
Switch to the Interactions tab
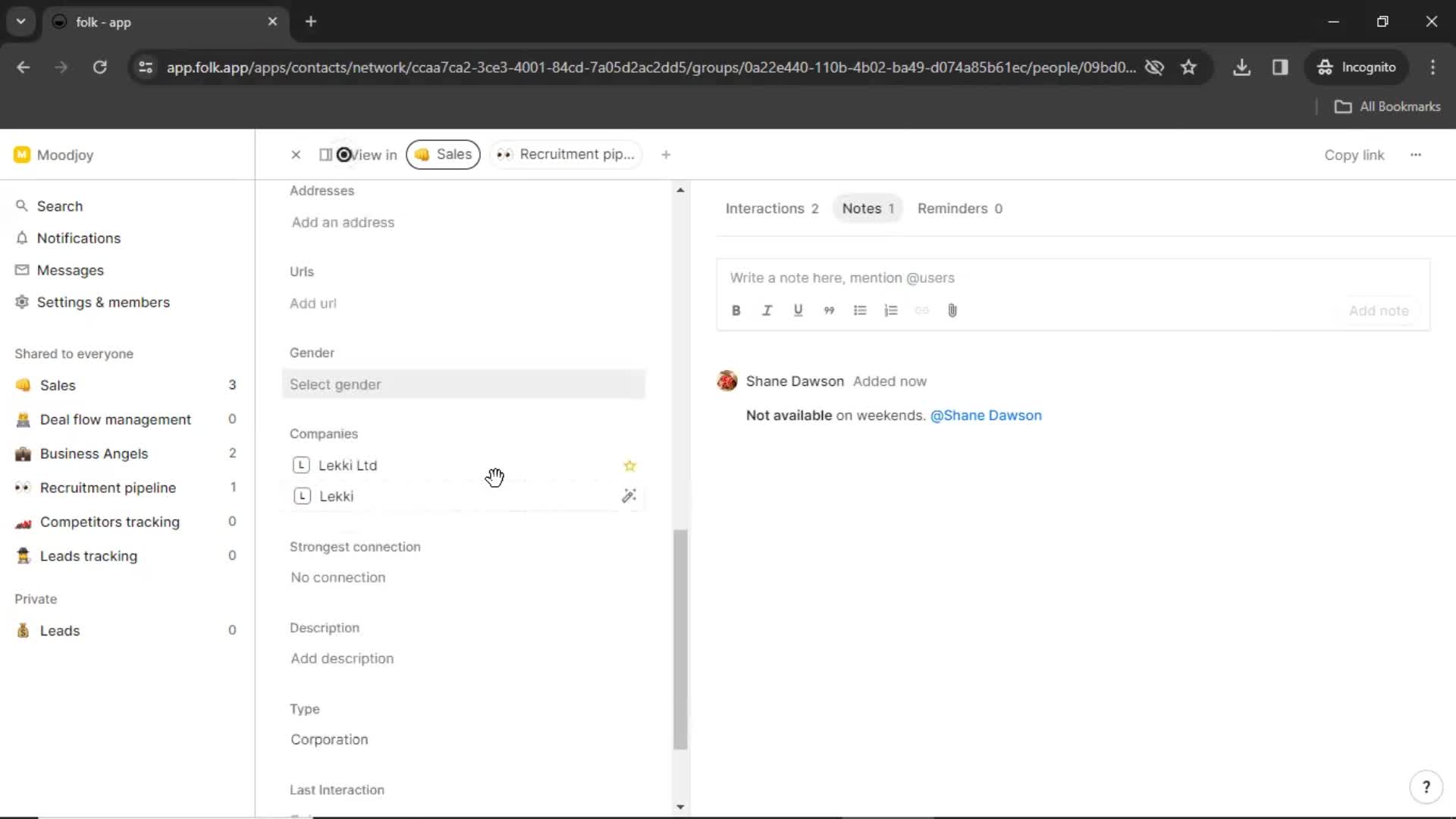coord(765,208)
